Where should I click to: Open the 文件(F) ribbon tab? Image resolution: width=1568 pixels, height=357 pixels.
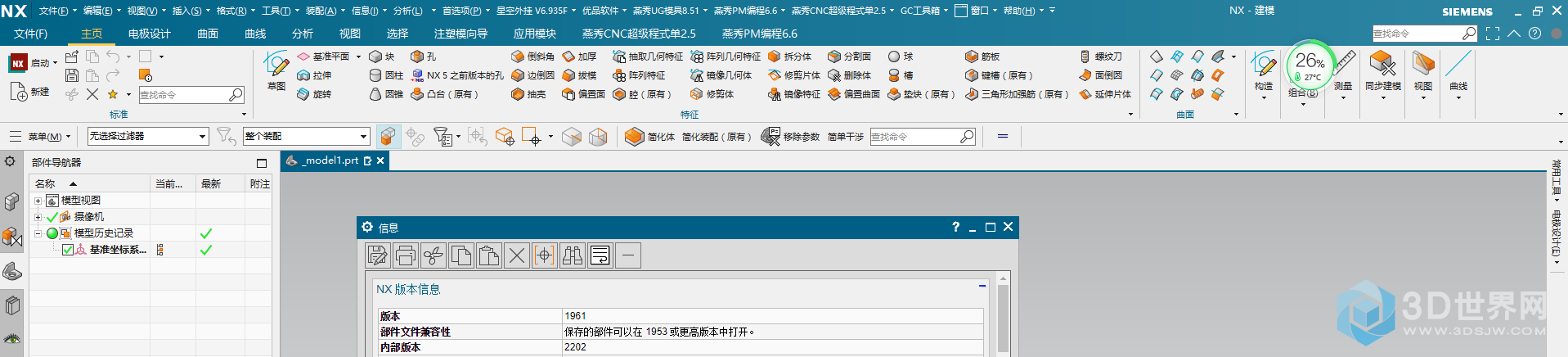click(x=31, y=34)
